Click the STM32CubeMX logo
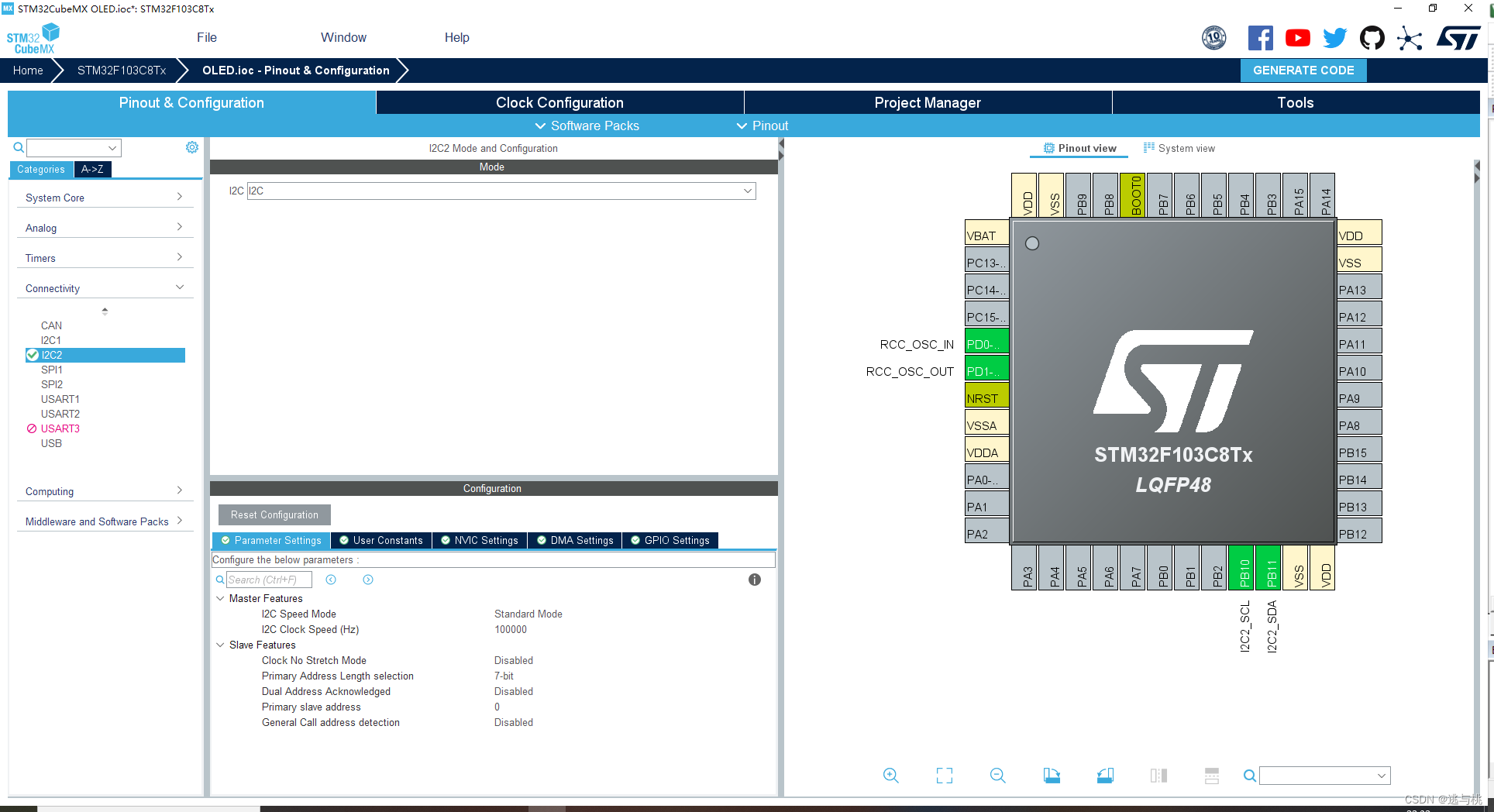This screenshot has width=1494, height=812. click(x=33, y=39)
